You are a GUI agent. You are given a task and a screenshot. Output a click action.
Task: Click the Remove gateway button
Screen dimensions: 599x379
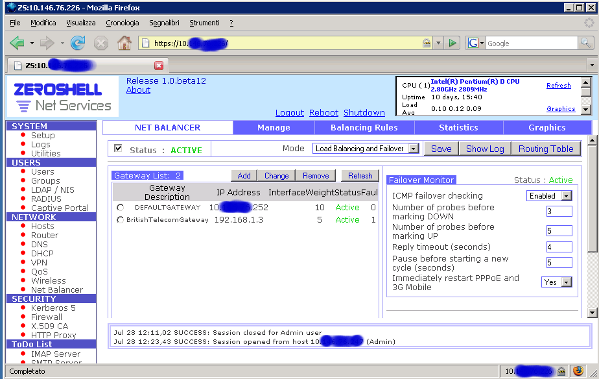316,176
